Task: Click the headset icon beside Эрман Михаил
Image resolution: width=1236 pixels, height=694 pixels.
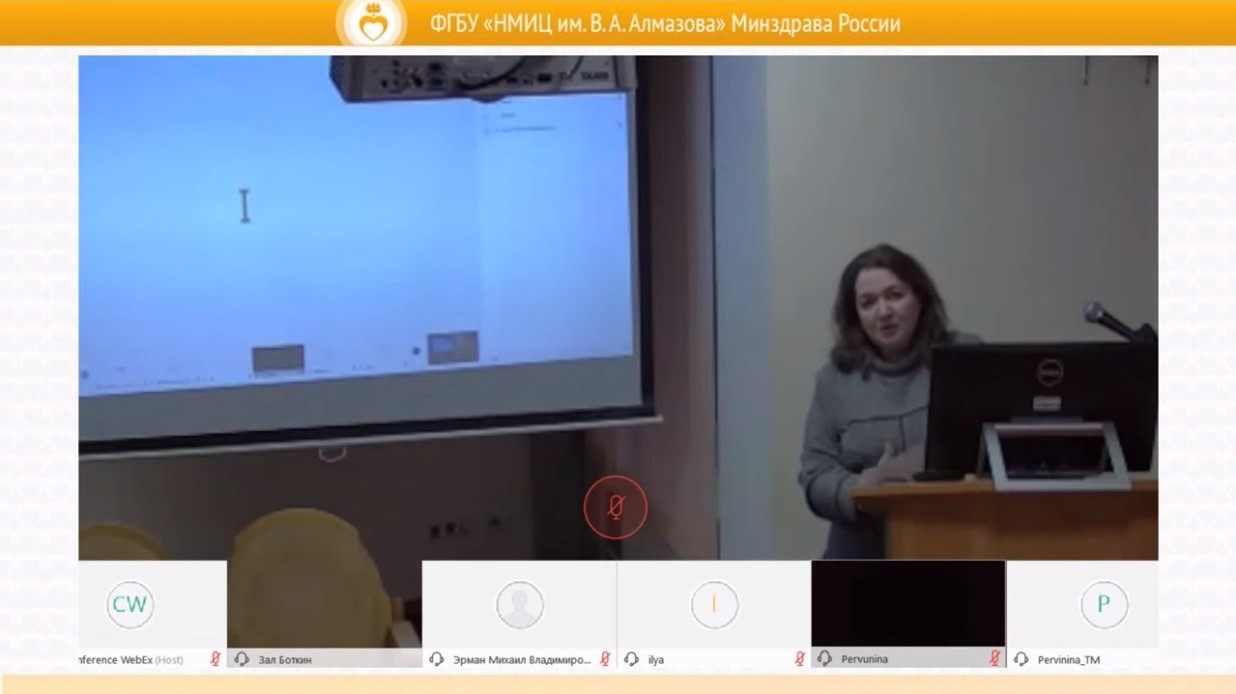Action: pos(436,659)
